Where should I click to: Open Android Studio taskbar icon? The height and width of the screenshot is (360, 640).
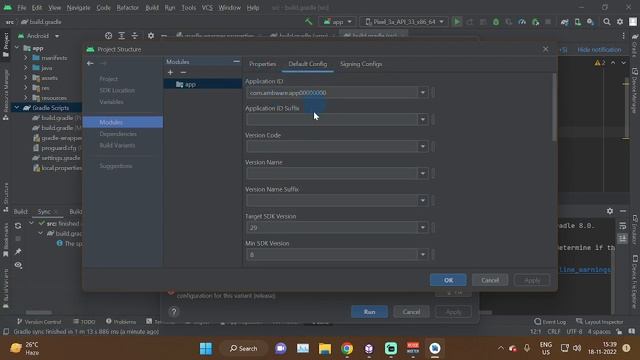pyautogui.click(x=435, y=348)
